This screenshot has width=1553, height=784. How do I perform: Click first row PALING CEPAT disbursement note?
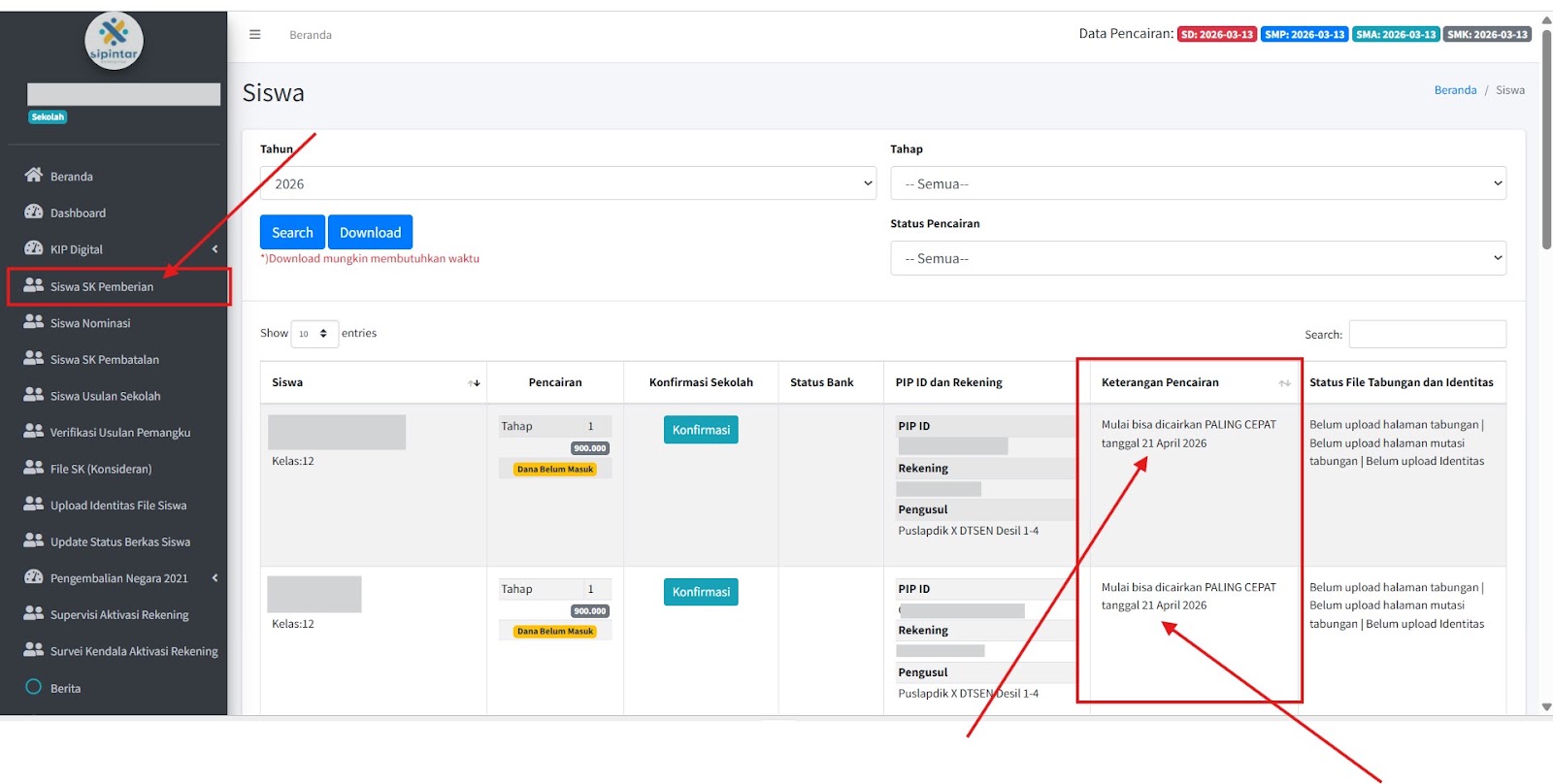tap(1189, 434)
